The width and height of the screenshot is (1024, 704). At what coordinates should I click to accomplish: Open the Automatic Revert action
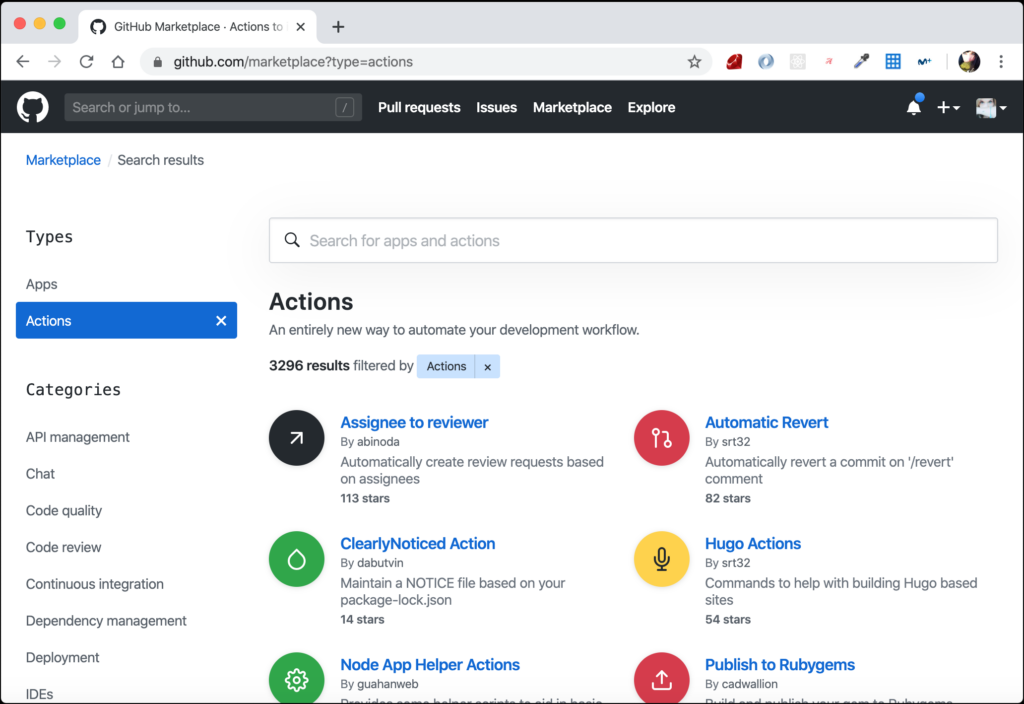tap(767, 423)
